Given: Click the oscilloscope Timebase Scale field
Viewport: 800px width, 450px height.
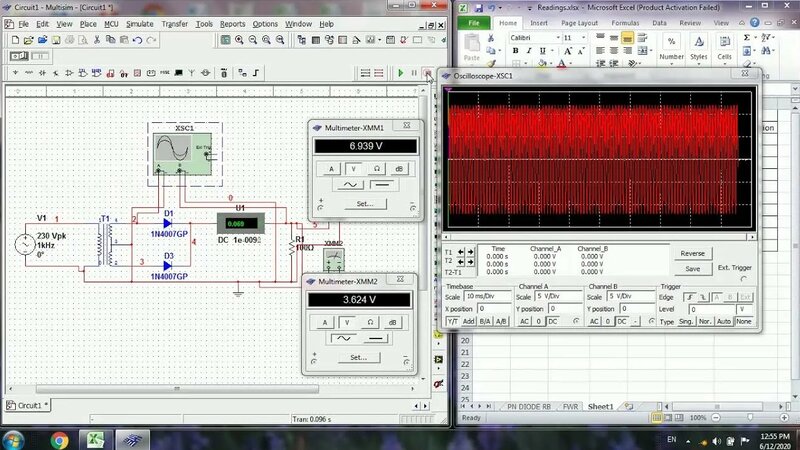Looking at the screenshot, I should coord(487,296).
